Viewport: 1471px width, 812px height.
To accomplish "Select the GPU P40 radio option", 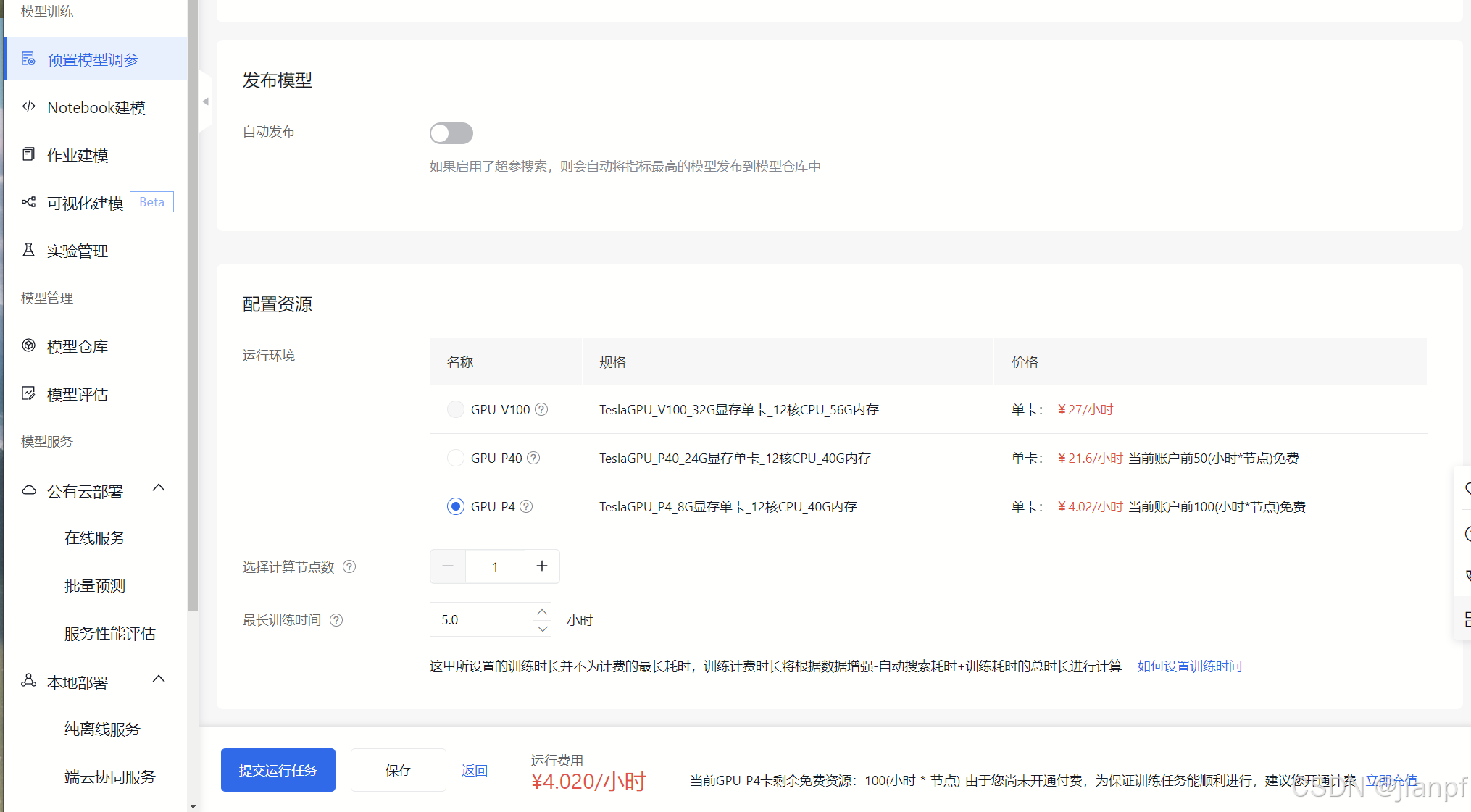I will (455, 458).
